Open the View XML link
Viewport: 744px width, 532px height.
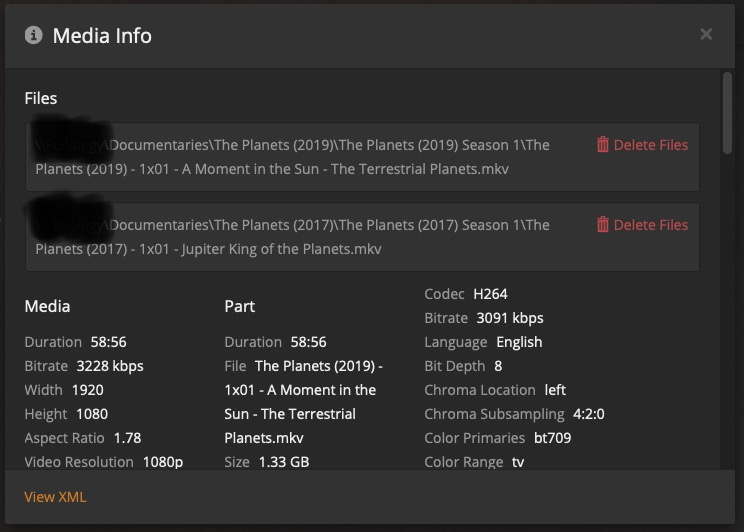click(x=55, y=497)
